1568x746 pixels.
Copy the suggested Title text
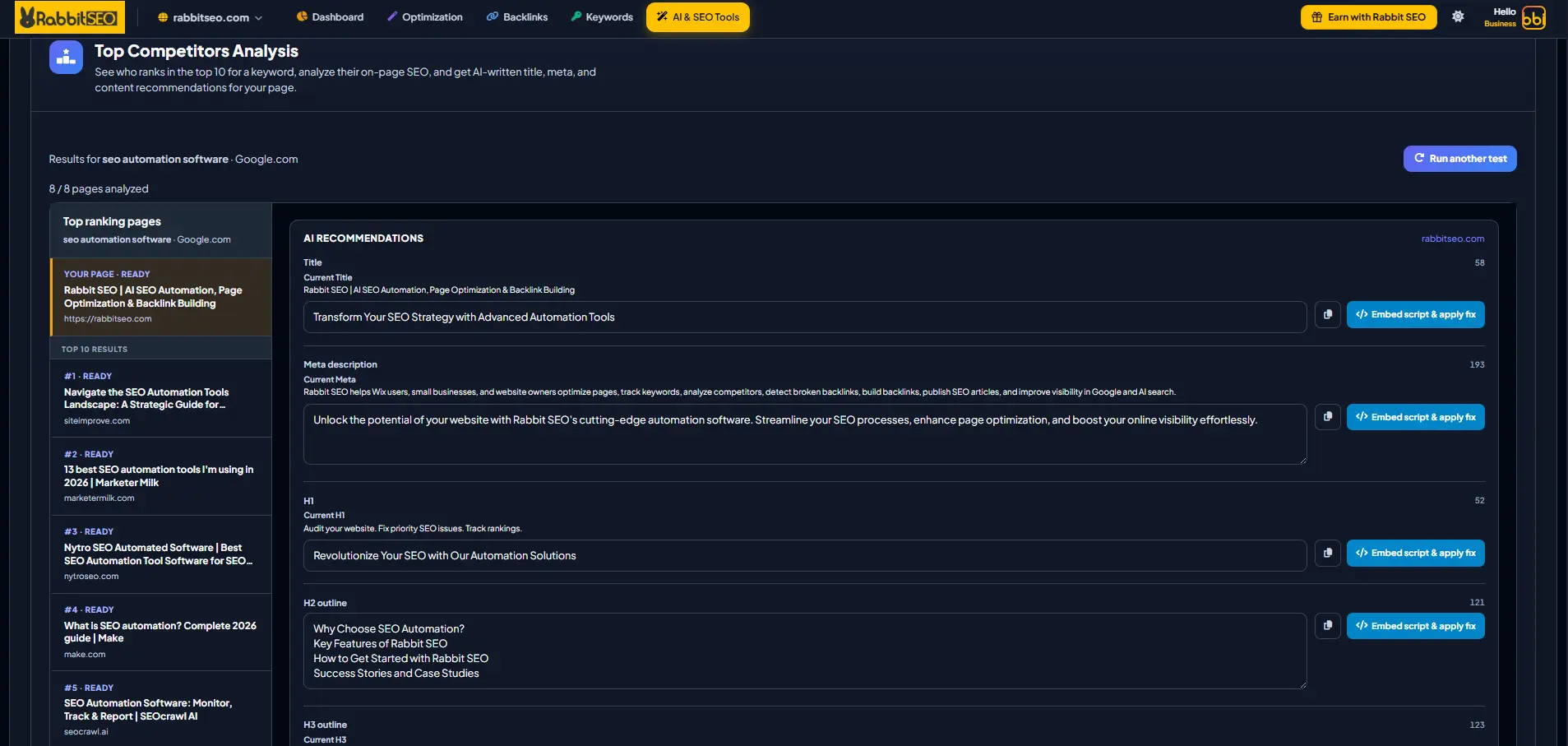[1327, 314]
